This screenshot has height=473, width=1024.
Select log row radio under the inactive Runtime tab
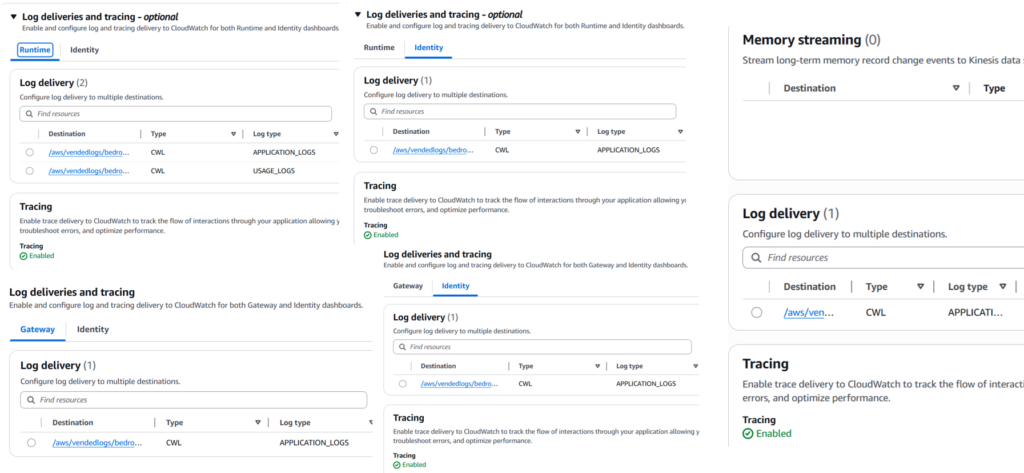tap(374, 150)
